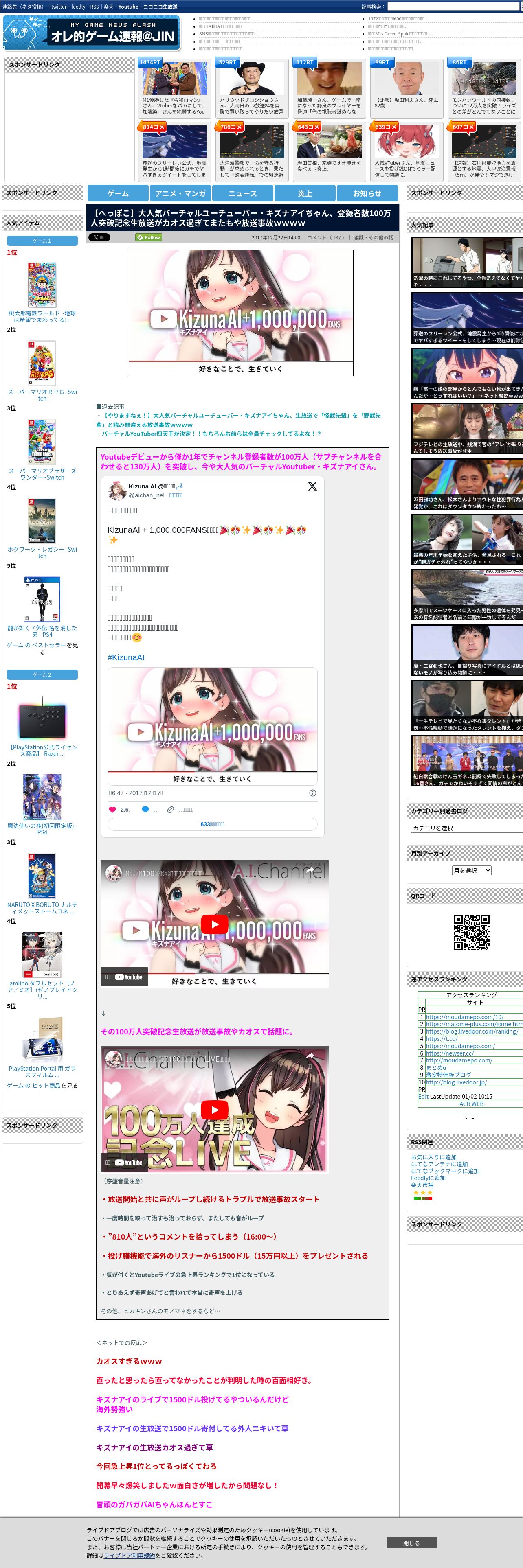
Task: Click the twitter link in top bar
Action: [x=58, y=7]
